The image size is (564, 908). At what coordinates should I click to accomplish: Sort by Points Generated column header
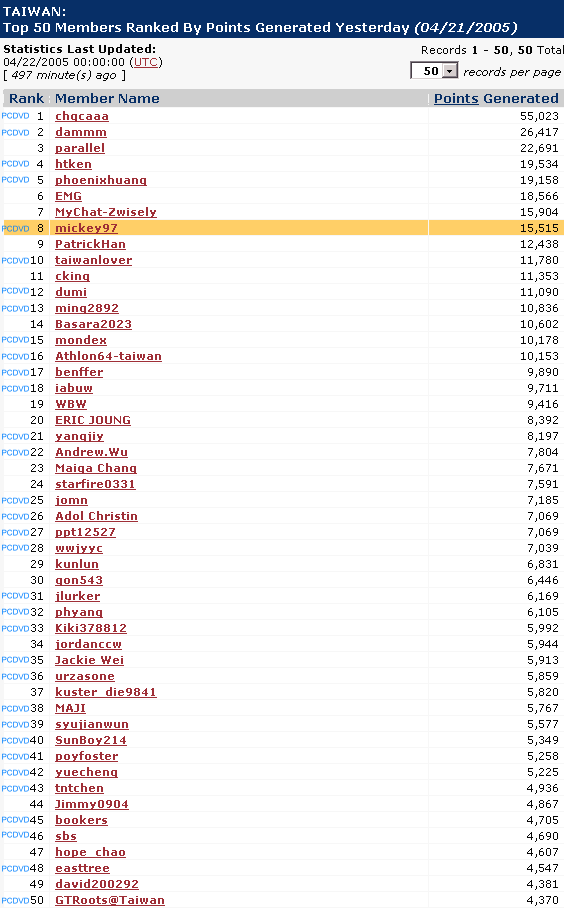(x=496, y=98)
